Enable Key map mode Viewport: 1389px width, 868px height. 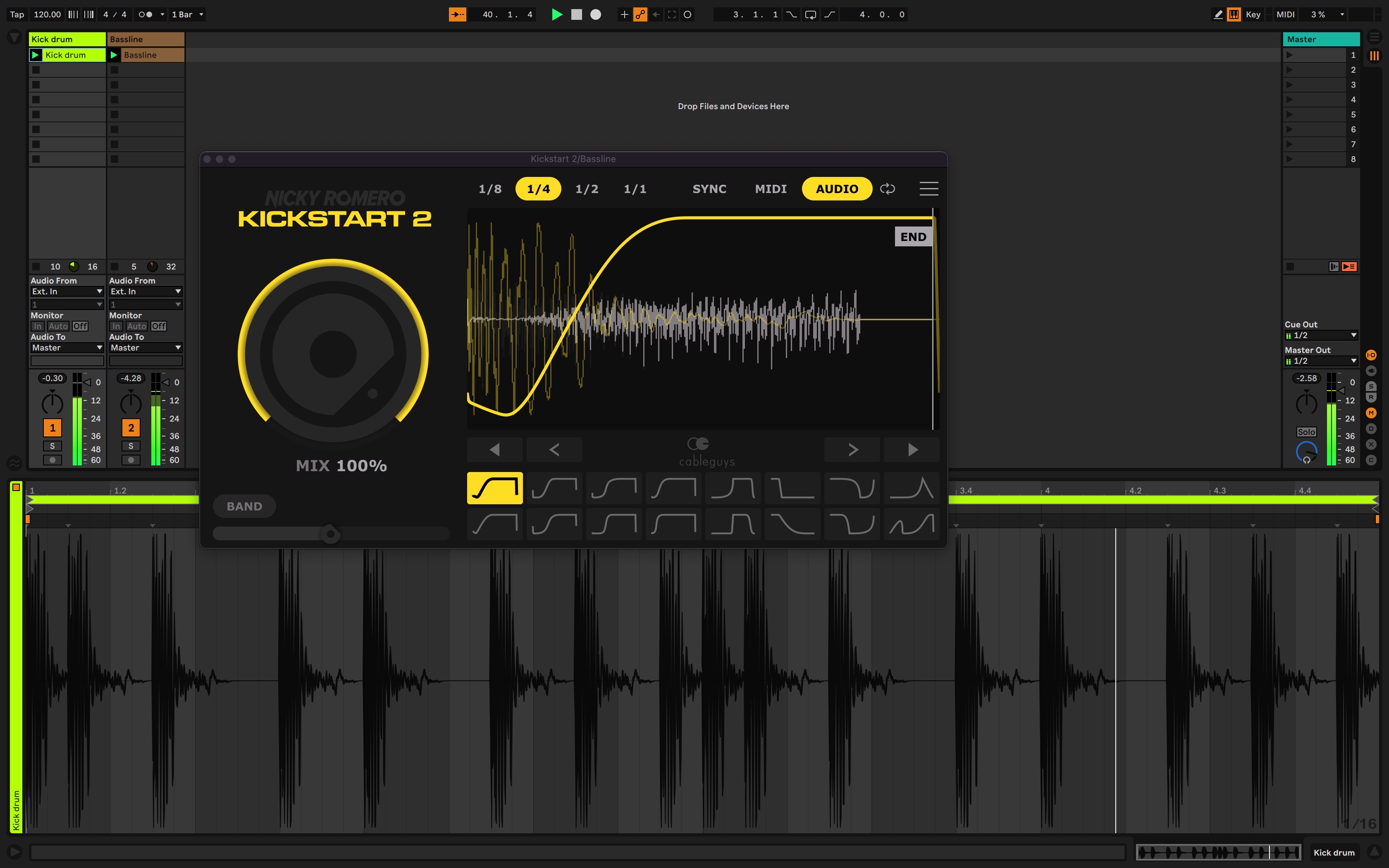(x=1253, y=14)
